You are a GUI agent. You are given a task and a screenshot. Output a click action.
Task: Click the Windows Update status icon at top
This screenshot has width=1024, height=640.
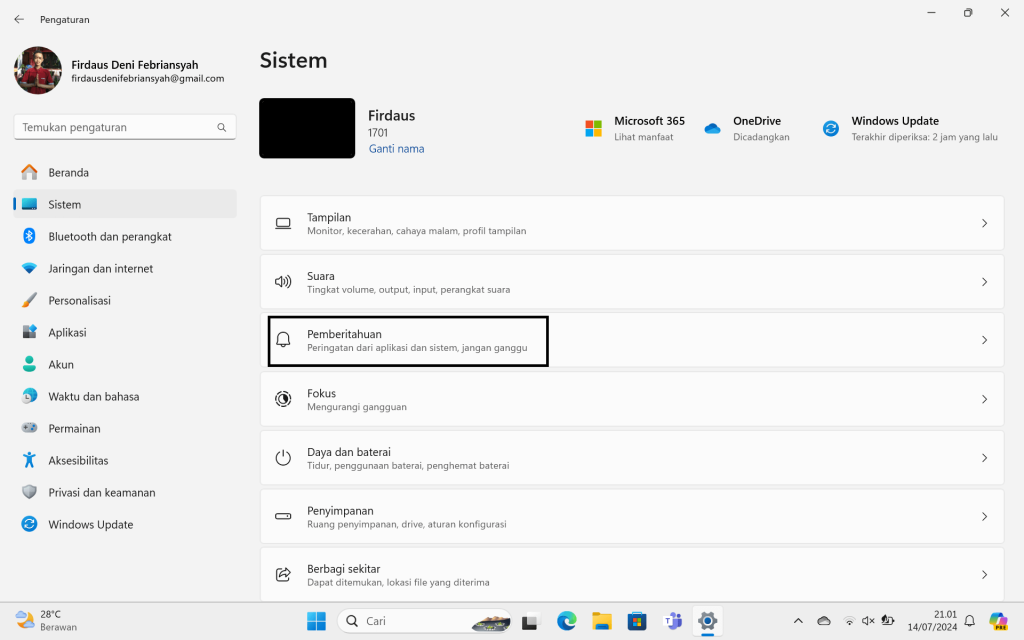coord(830,128)
